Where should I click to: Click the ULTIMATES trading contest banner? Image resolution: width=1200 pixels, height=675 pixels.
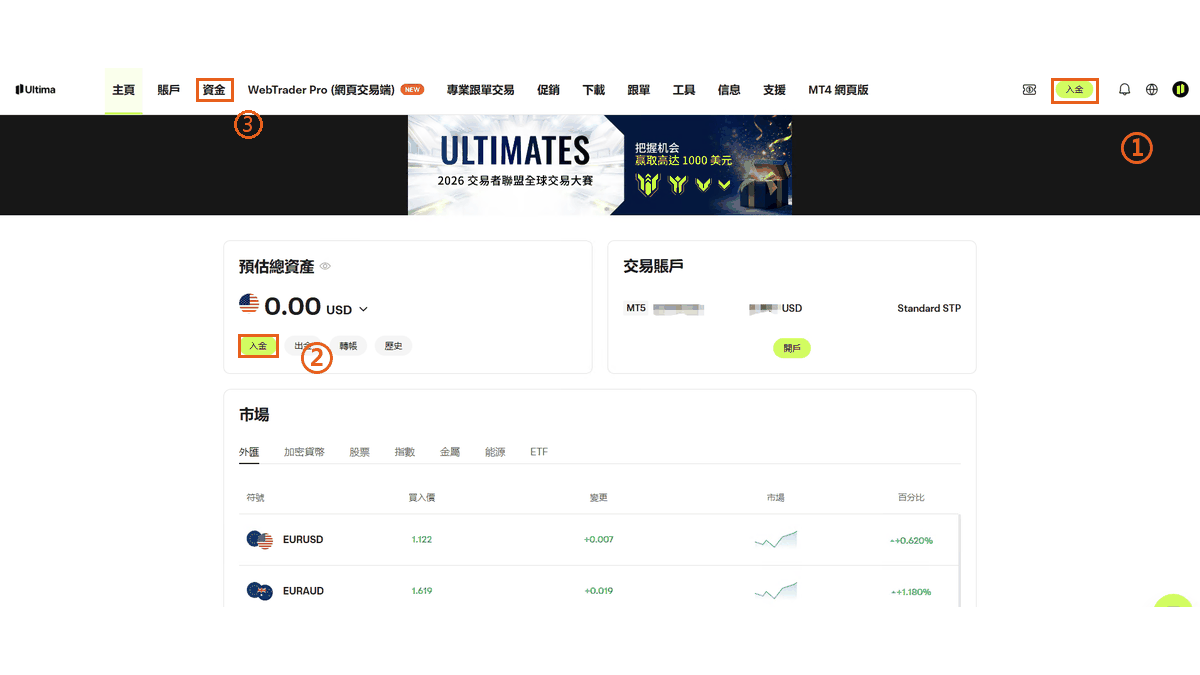click(600, 165)
